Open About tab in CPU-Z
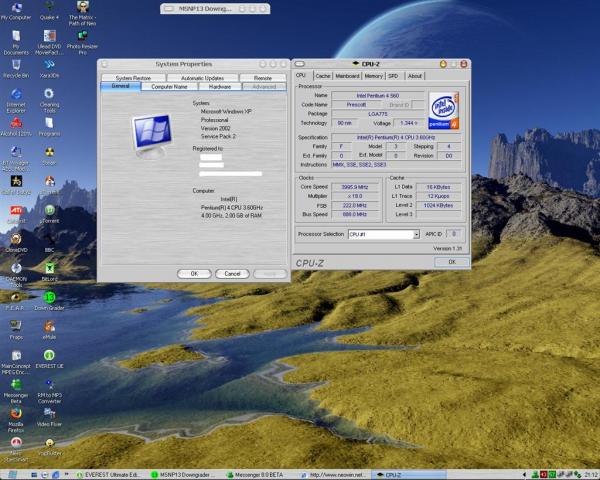This screenshot has height=480, width=600. 414,76
